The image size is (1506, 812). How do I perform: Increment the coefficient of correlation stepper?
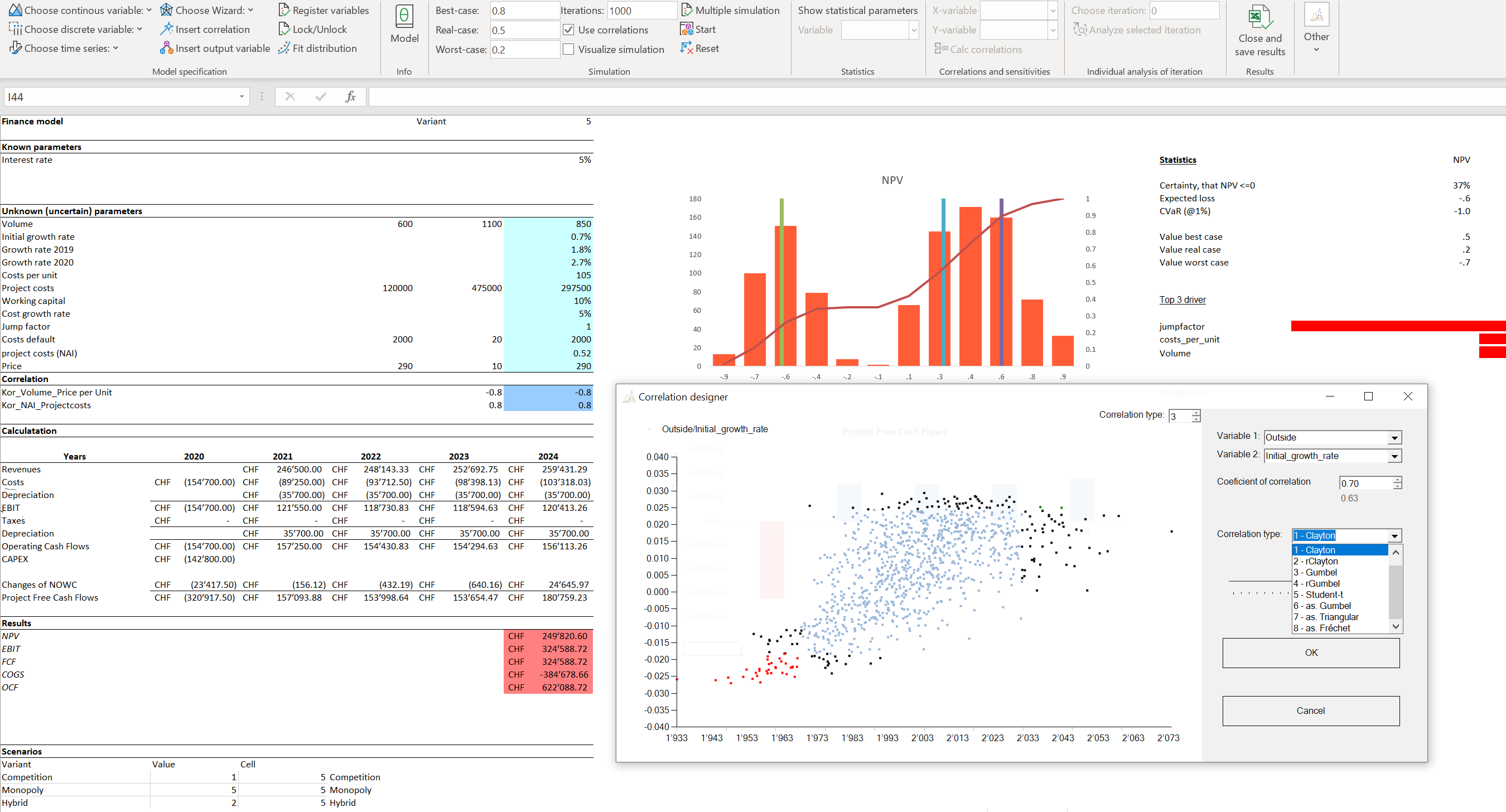[x=1396, y=480]
